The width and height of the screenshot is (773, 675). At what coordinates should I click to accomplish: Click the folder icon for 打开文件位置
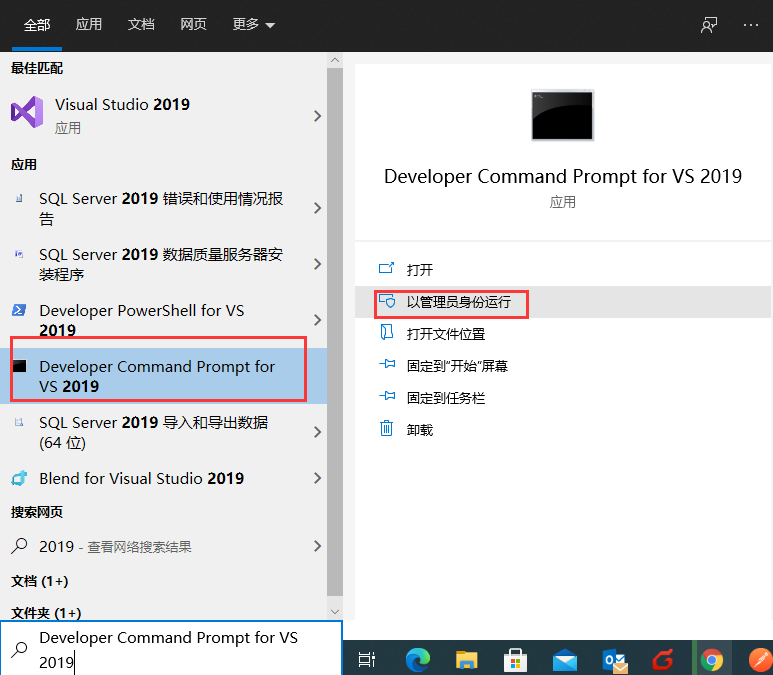pos(386,332)
